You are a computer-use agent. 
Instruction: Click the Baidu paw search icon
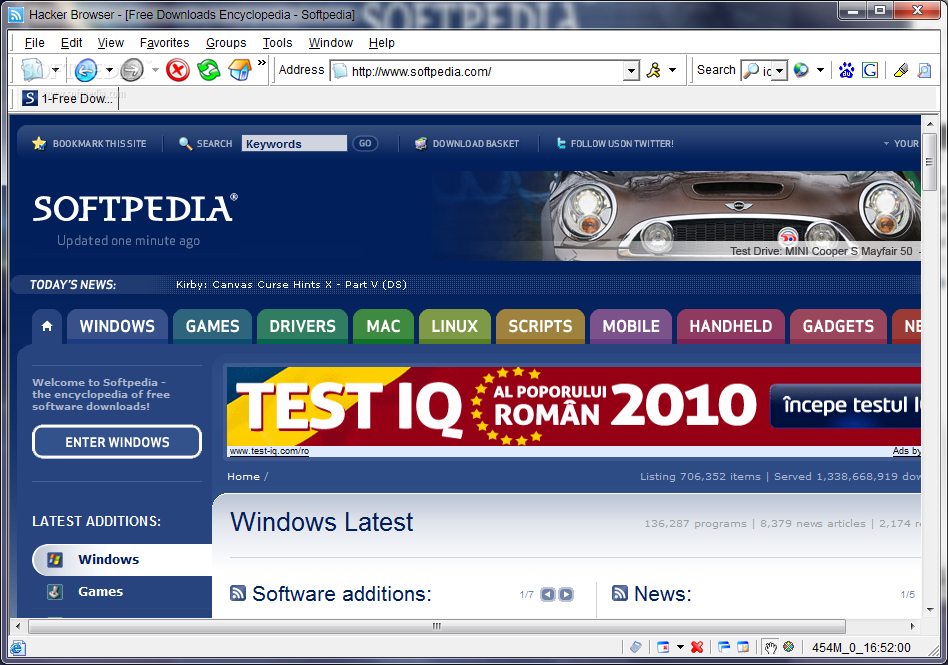[846, 70]
